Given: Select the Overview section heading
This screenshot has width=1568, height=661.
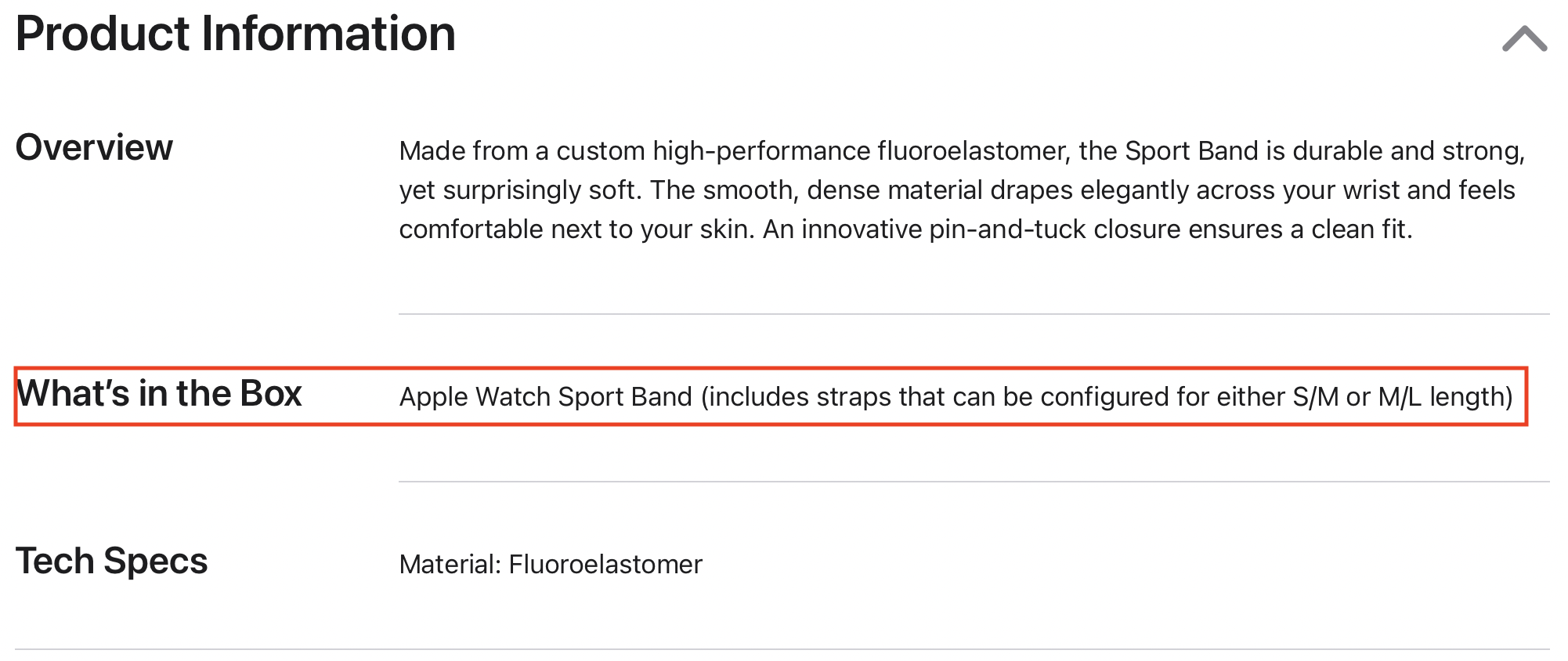Looking at the screenshot, I should pyautogui.click(x=94, y=147).
